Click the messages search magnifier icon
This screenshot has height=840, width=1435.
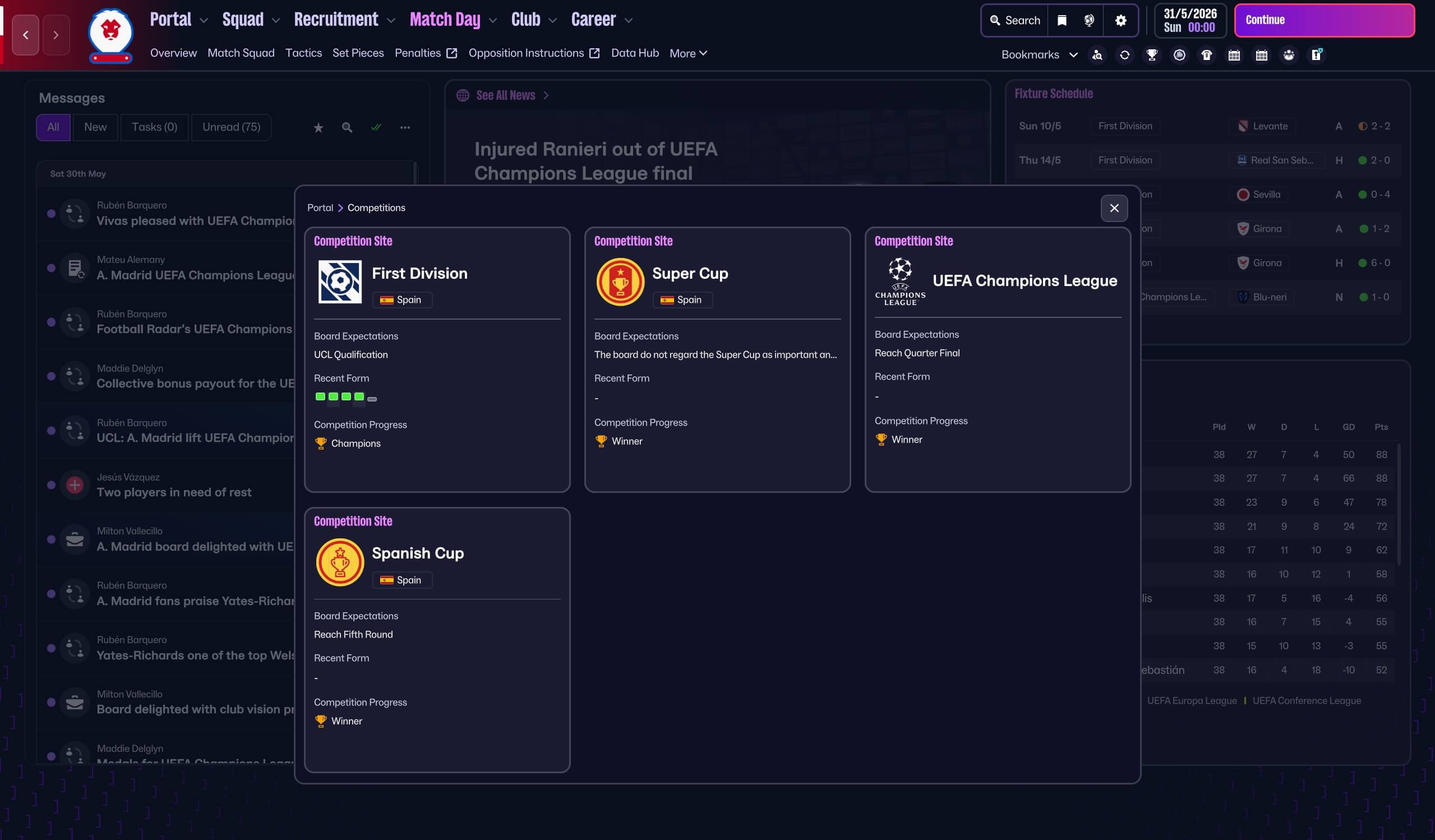(x=347, y=127)
